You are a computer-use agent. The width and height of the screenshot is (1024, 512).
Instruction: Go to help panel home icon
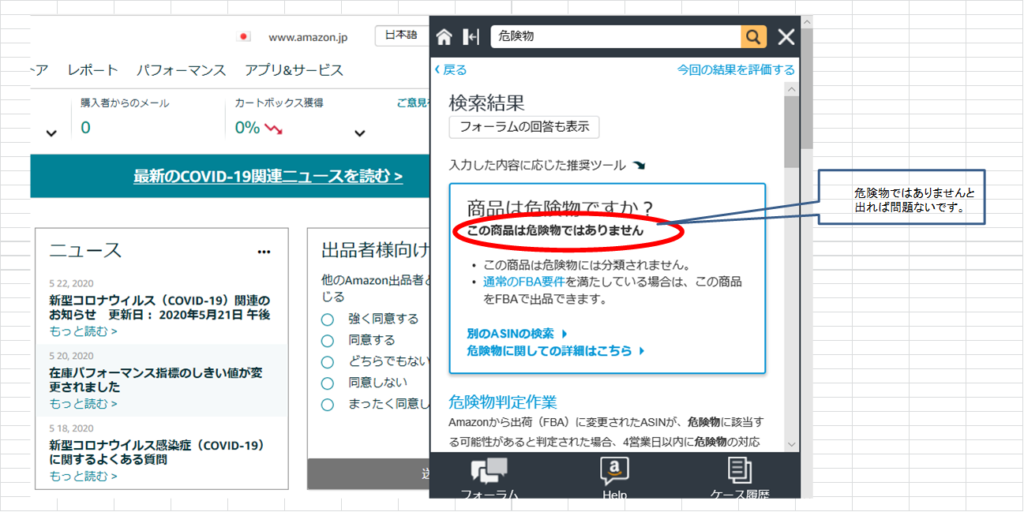[444, 37]
